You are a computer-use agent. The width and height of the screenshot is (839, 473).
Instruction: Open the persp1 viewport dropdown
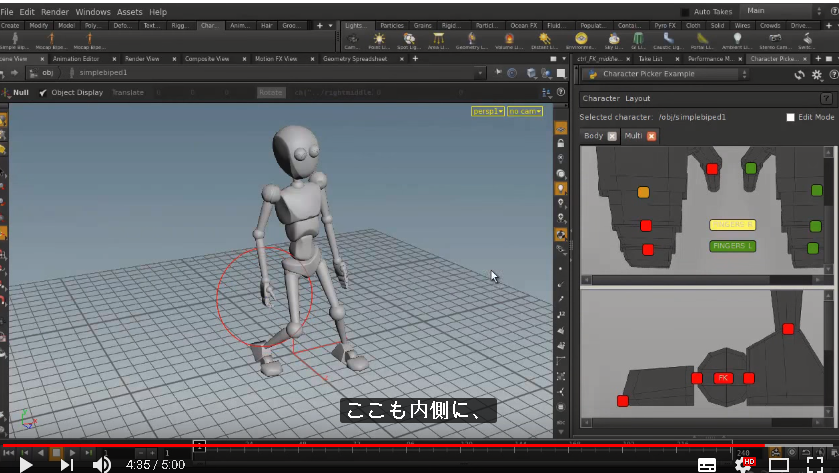click(x=487, y=111)
